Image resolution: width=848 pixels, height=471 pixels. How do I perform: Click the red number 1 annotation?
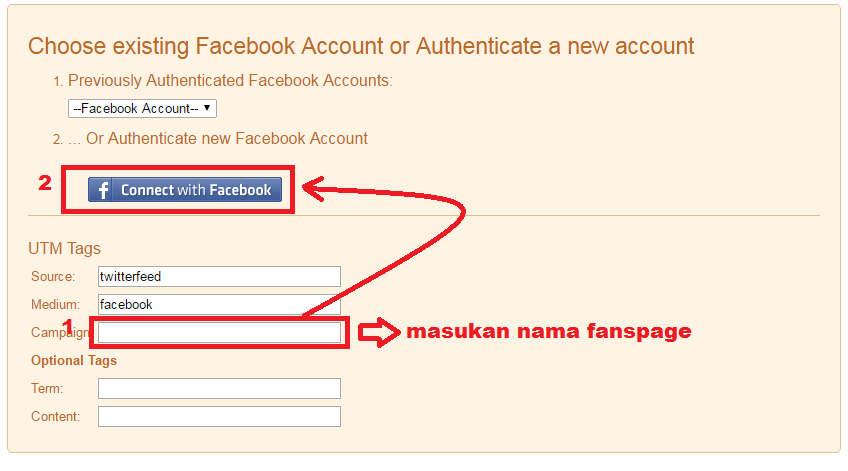[68, 326]
